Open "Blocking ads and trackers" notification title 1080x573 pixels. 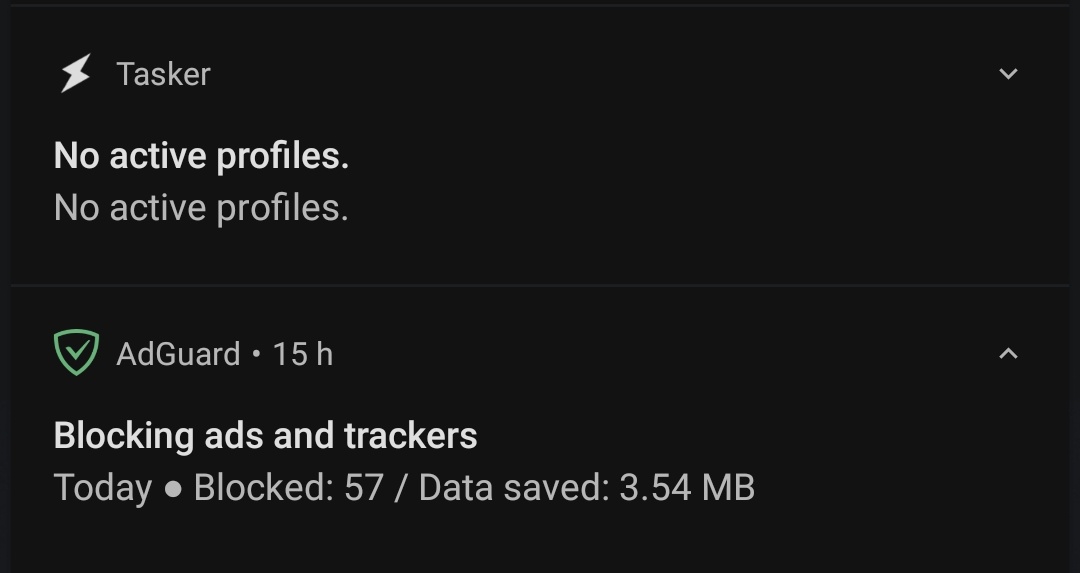[x=265, y=436]
